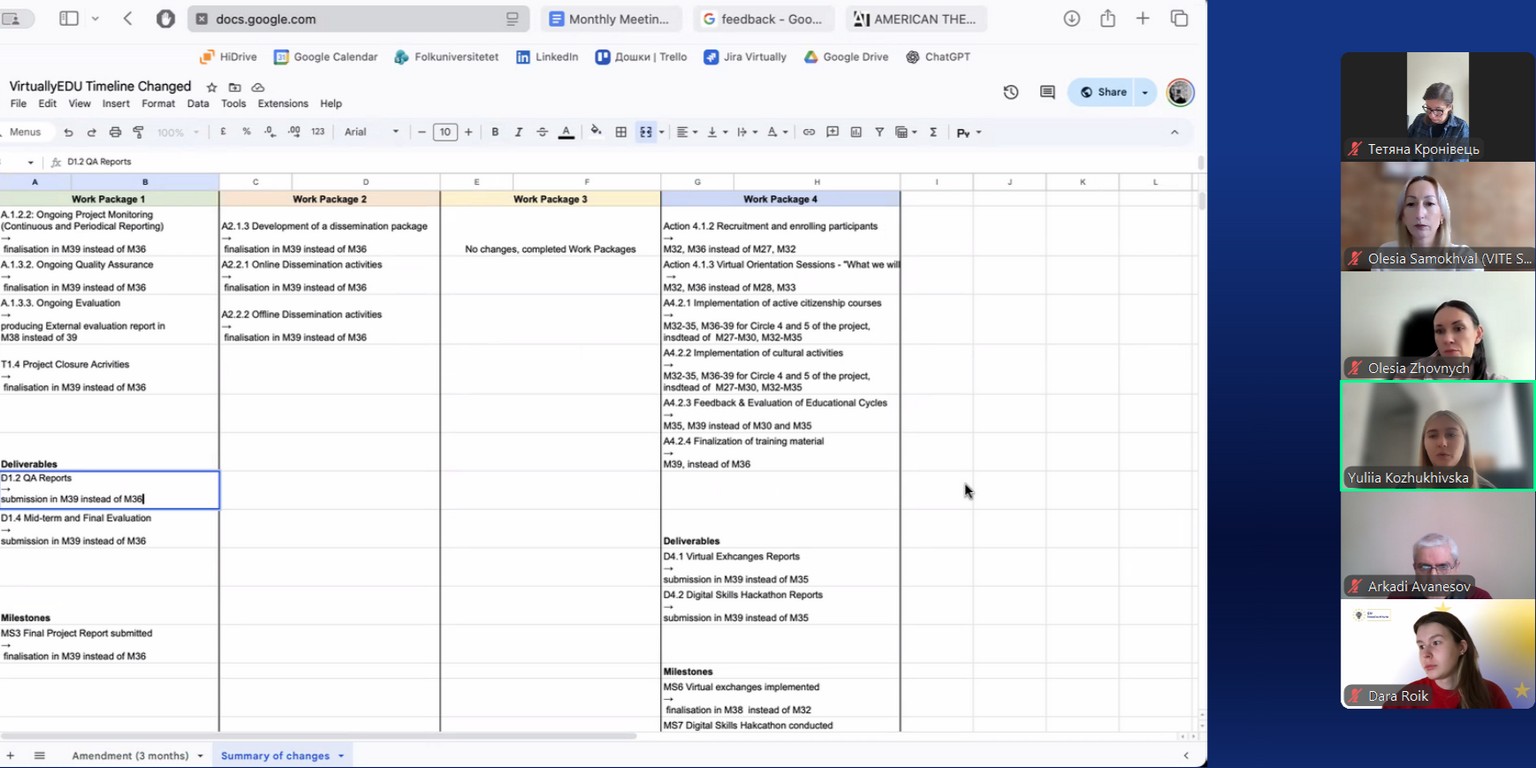Open the cell borders tool
This screenshot has width=1536, height=768.
[x=621, y=132]
